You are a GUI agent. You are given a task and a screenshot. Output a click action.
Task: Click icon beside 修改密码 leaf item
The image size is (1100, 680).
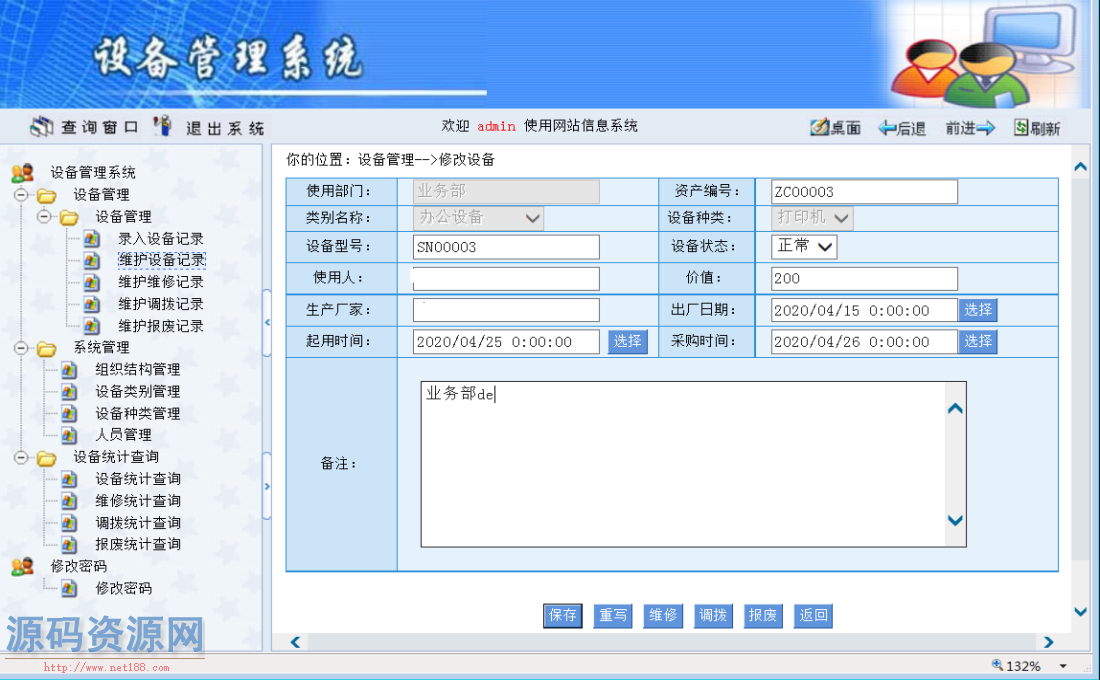69,588
